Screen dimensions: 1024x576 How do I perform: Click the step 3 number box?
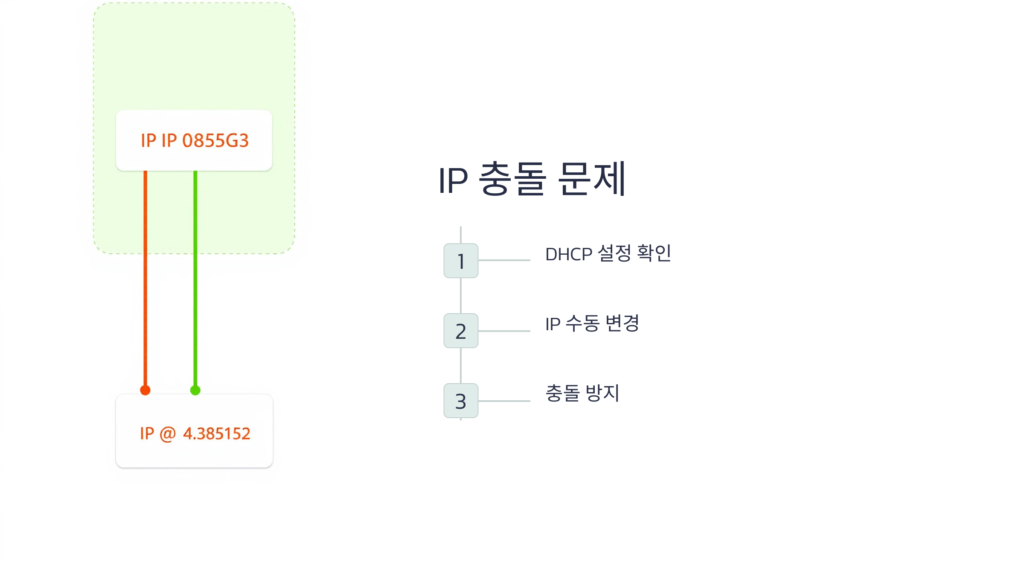[461, 401]
